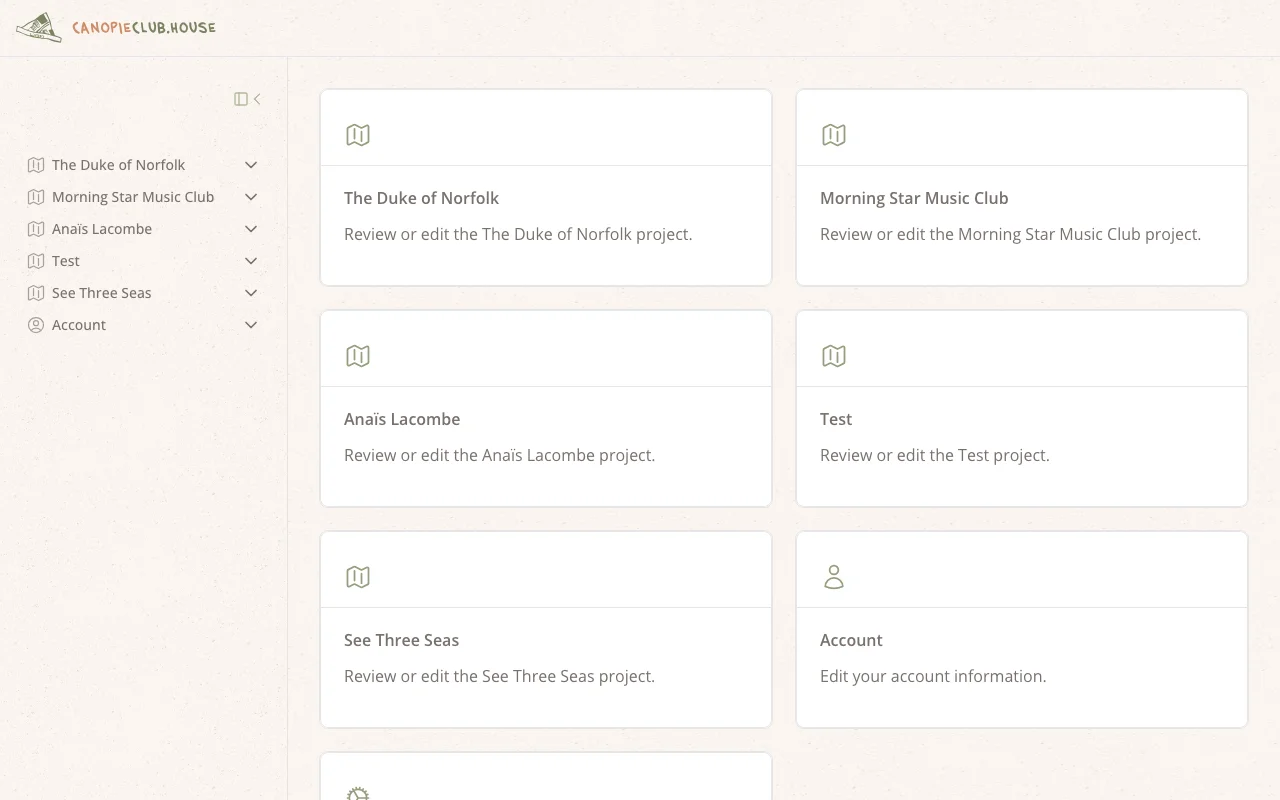Screen dimensions: 1280x800
Task: Click the map icon on Morning Star Music Club card
Action: coord(834,135)
